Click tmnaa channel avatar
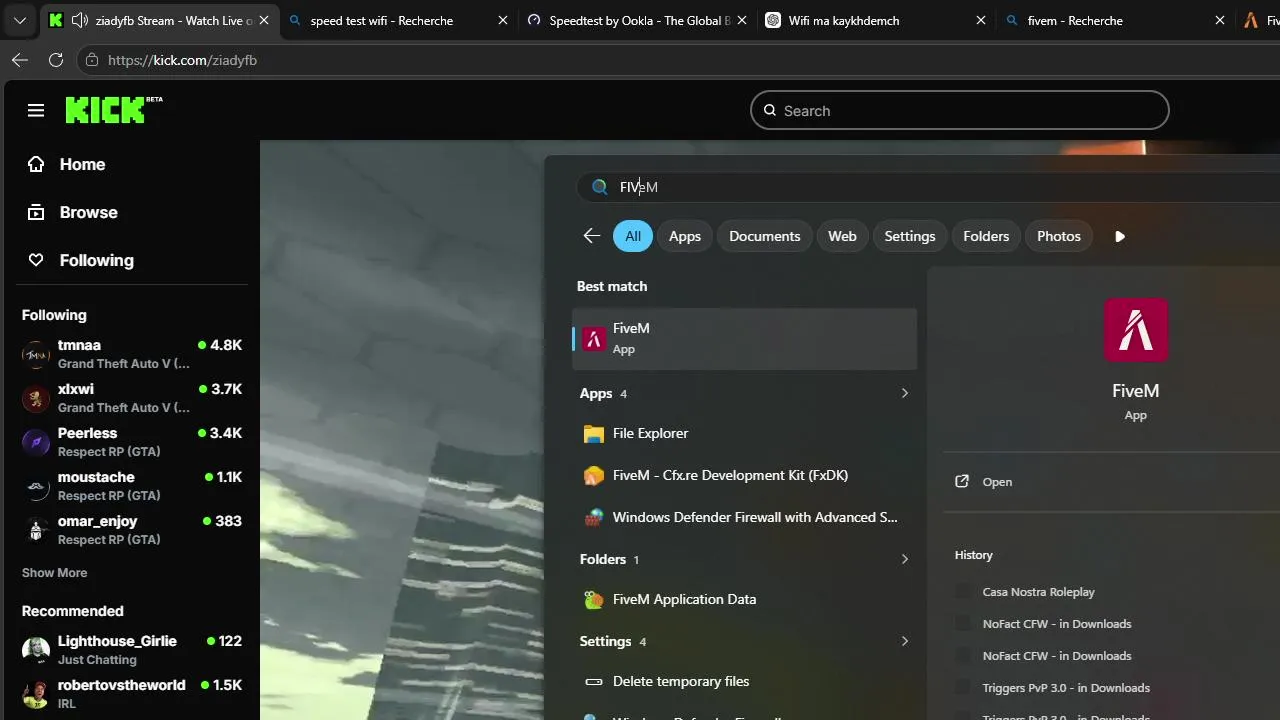The image size is (1280, 720). [36, 354]
